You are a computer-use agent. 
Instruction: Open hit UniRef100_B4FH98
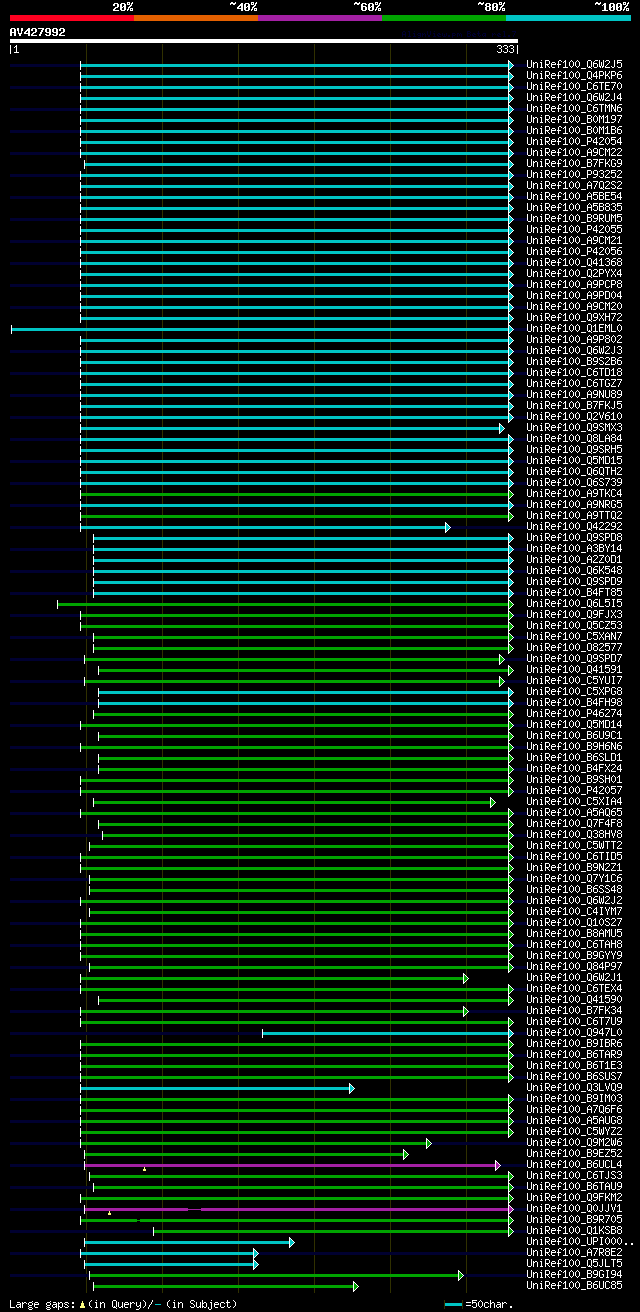click(574, 702)
